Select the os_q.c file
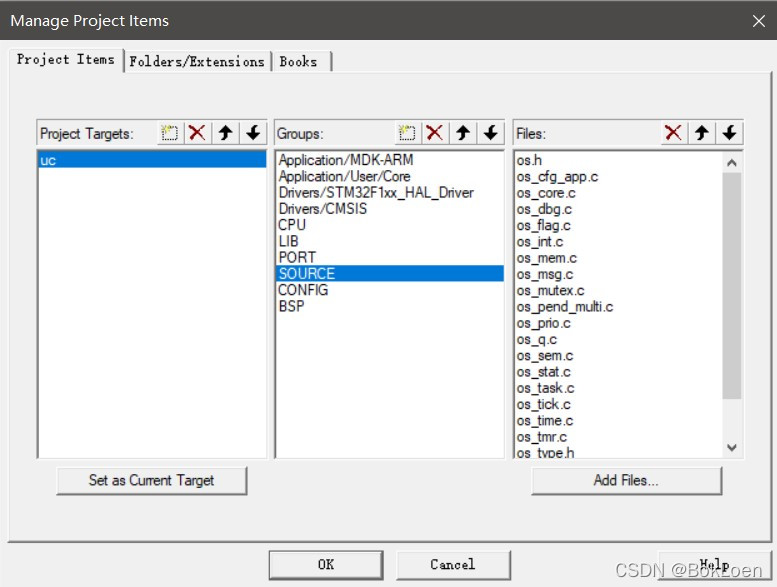This screenshot has width=777, height=587. [618, 340]
